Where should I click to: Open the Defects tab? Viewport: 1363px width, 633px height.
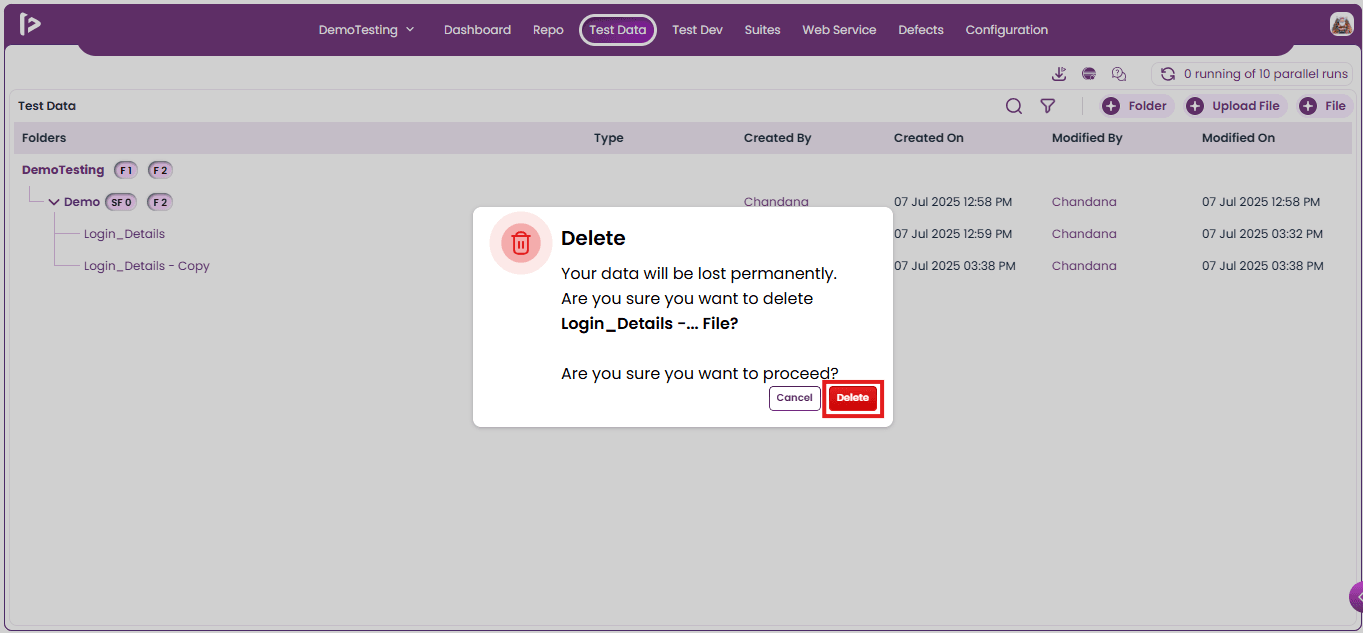[921, 30]
